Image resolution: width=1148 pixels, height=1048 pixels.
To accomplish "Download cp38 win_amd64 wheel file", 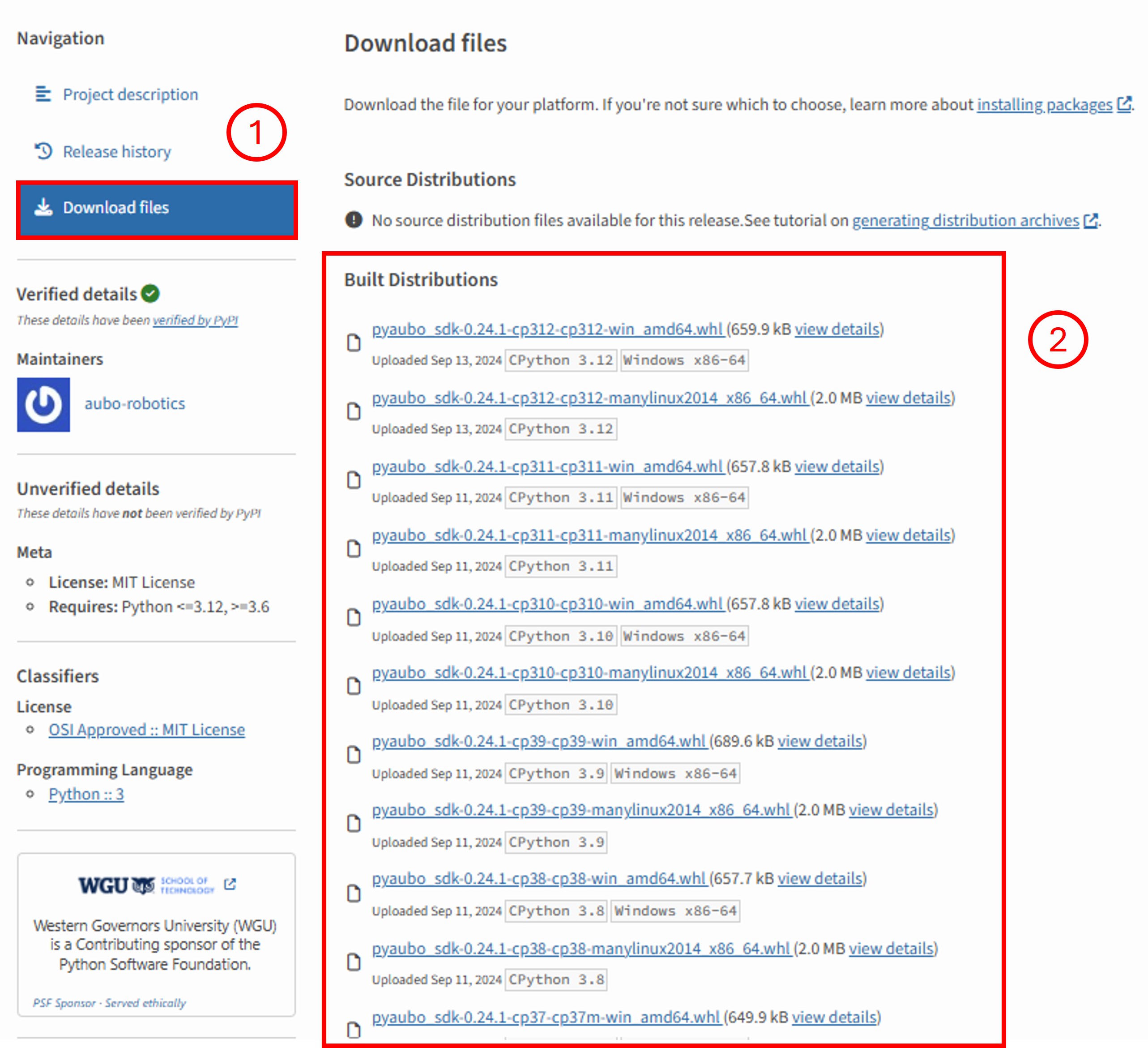I will click(539, 879).
